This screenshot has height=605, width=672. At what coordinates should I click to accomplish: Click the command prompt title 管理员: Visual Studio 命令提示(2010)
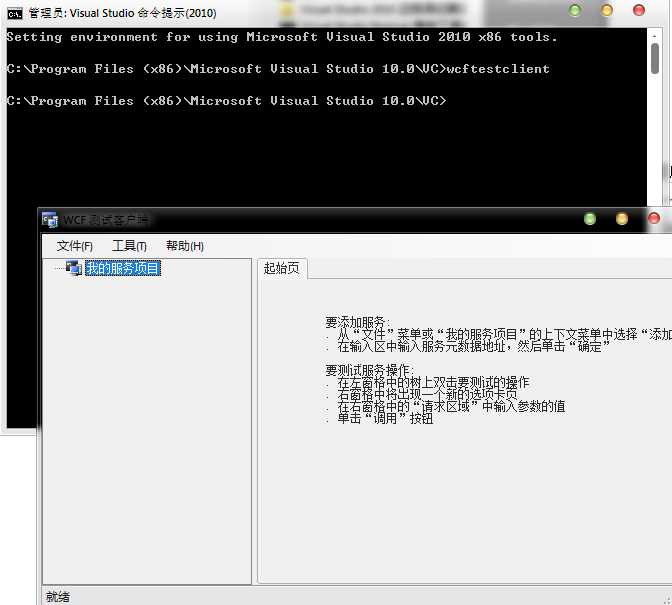[x=122, y=13]
